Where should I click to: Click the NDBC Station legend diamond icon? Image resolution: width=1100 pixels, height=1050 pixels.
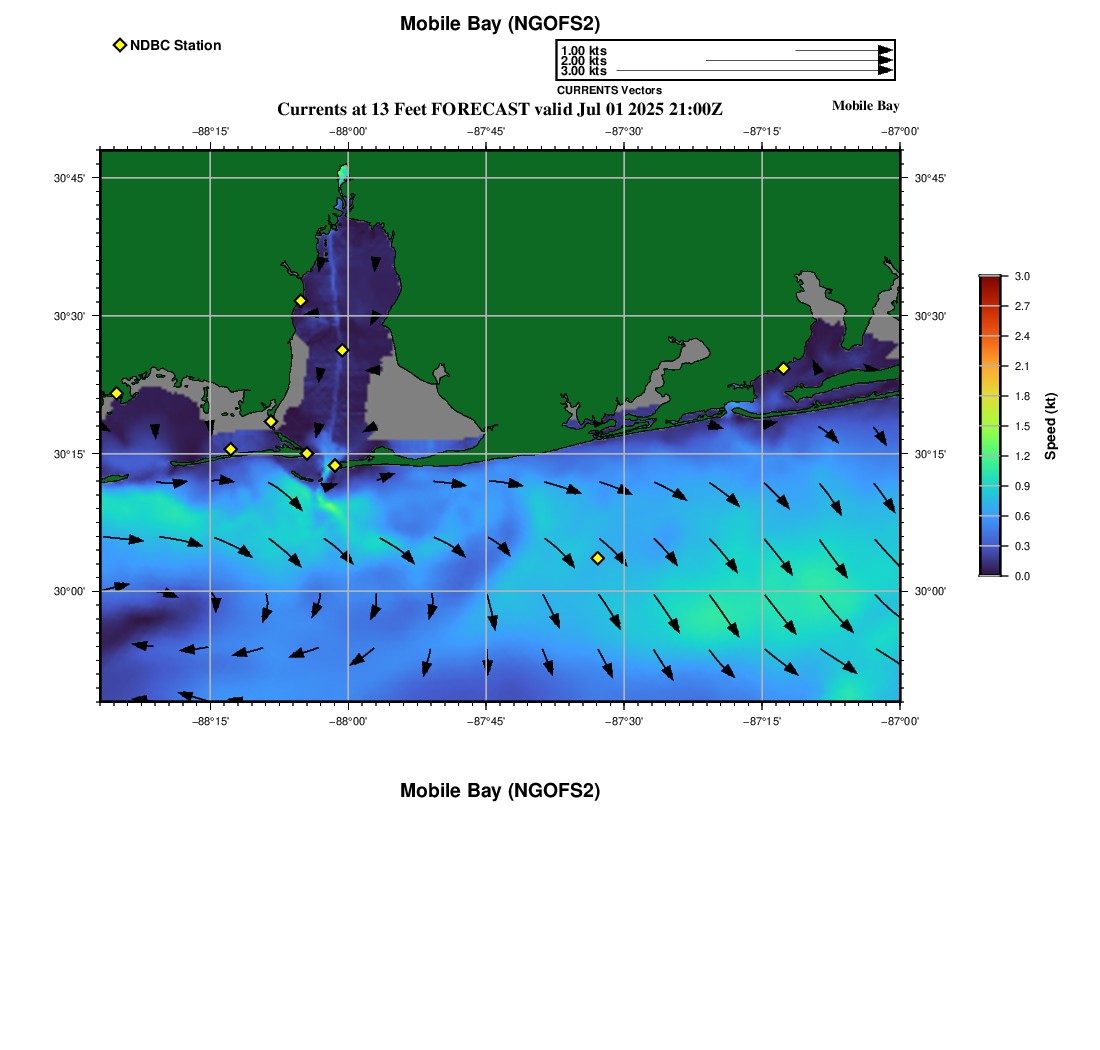(120, 45)
